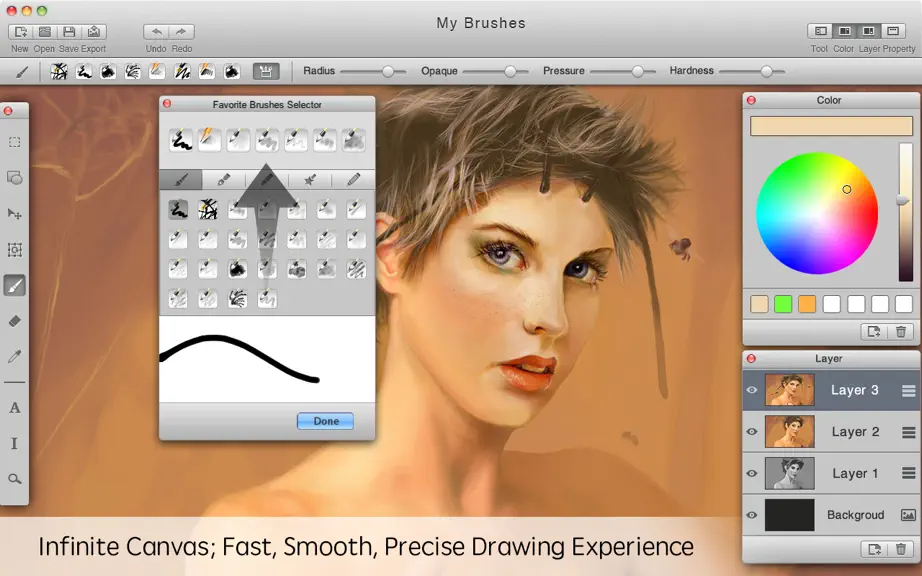922x576 pixels.
Task: Switch to the star brush category tab
Action: [310, 179]
